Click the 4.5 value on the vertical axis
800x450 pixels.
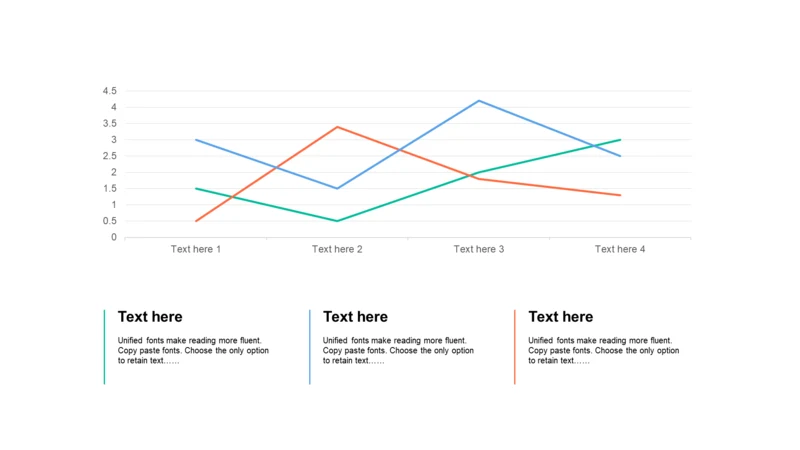109,91
